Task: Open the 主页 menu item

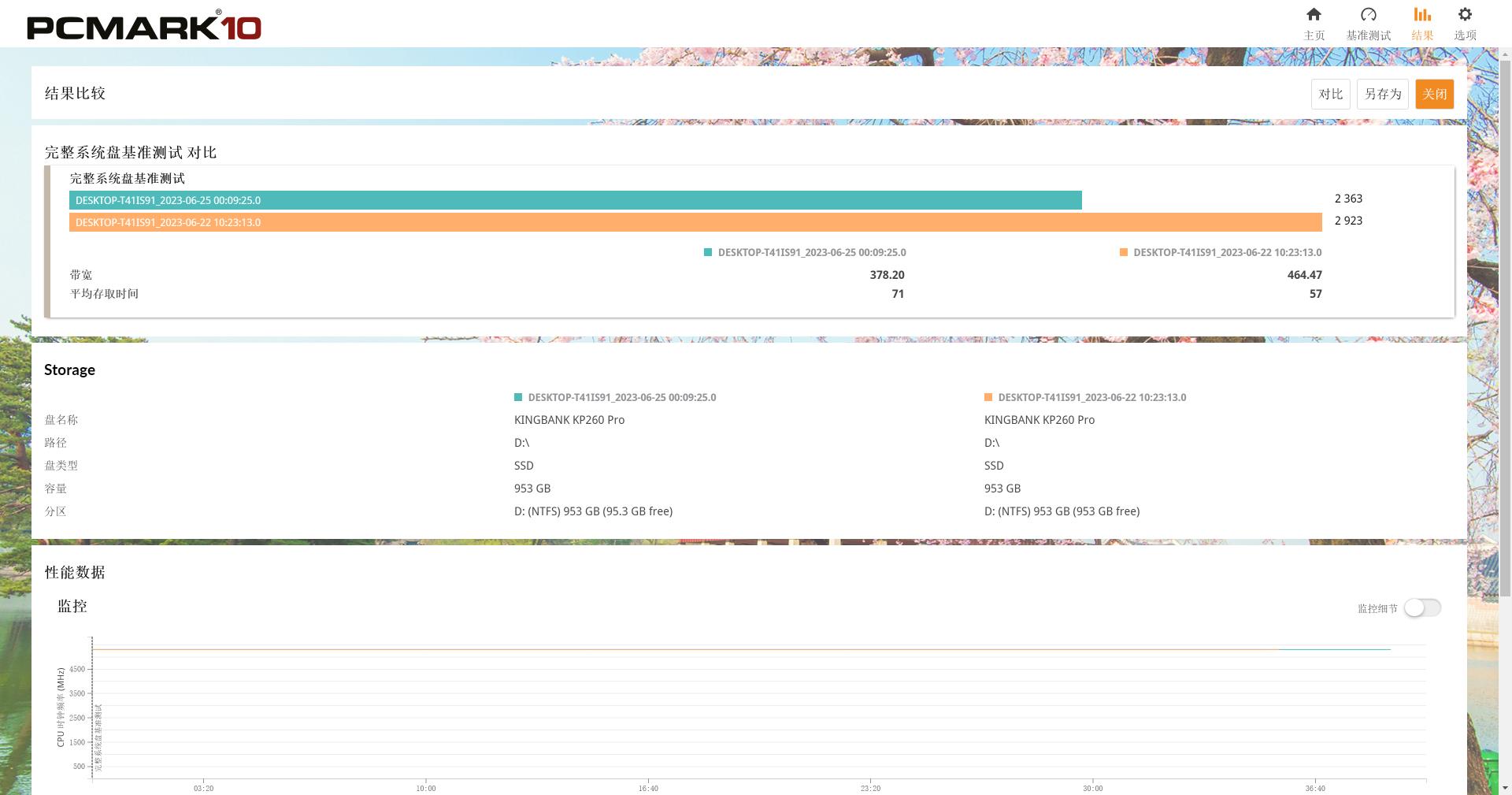Action: click(1314, 35)
